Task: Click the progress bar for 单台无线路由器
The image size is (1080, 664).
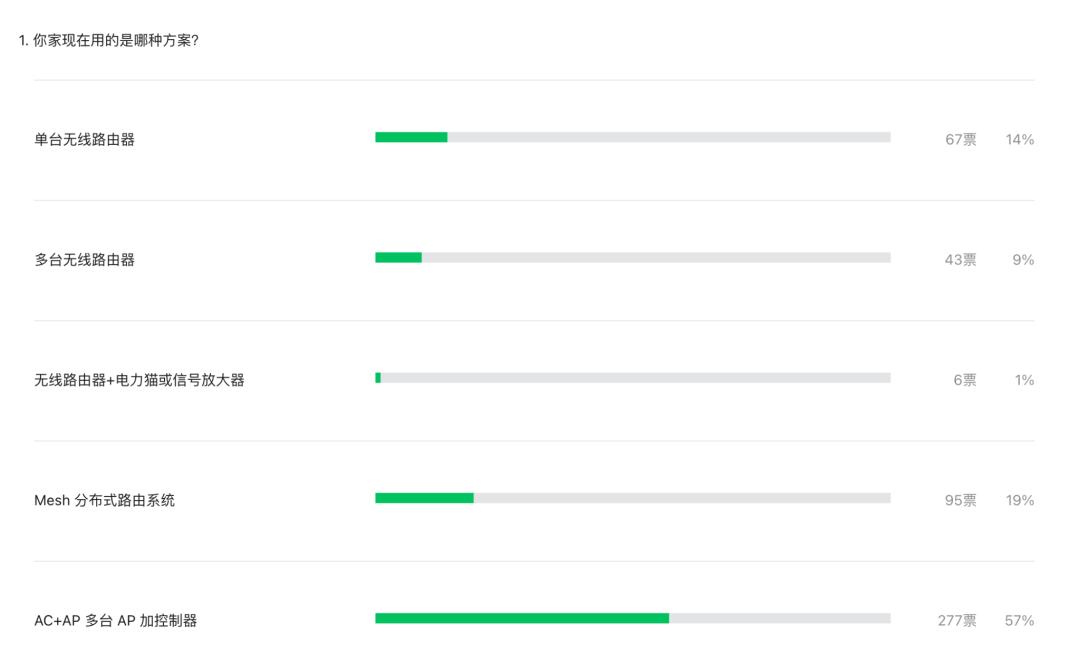Action: (x=632, y=137)
